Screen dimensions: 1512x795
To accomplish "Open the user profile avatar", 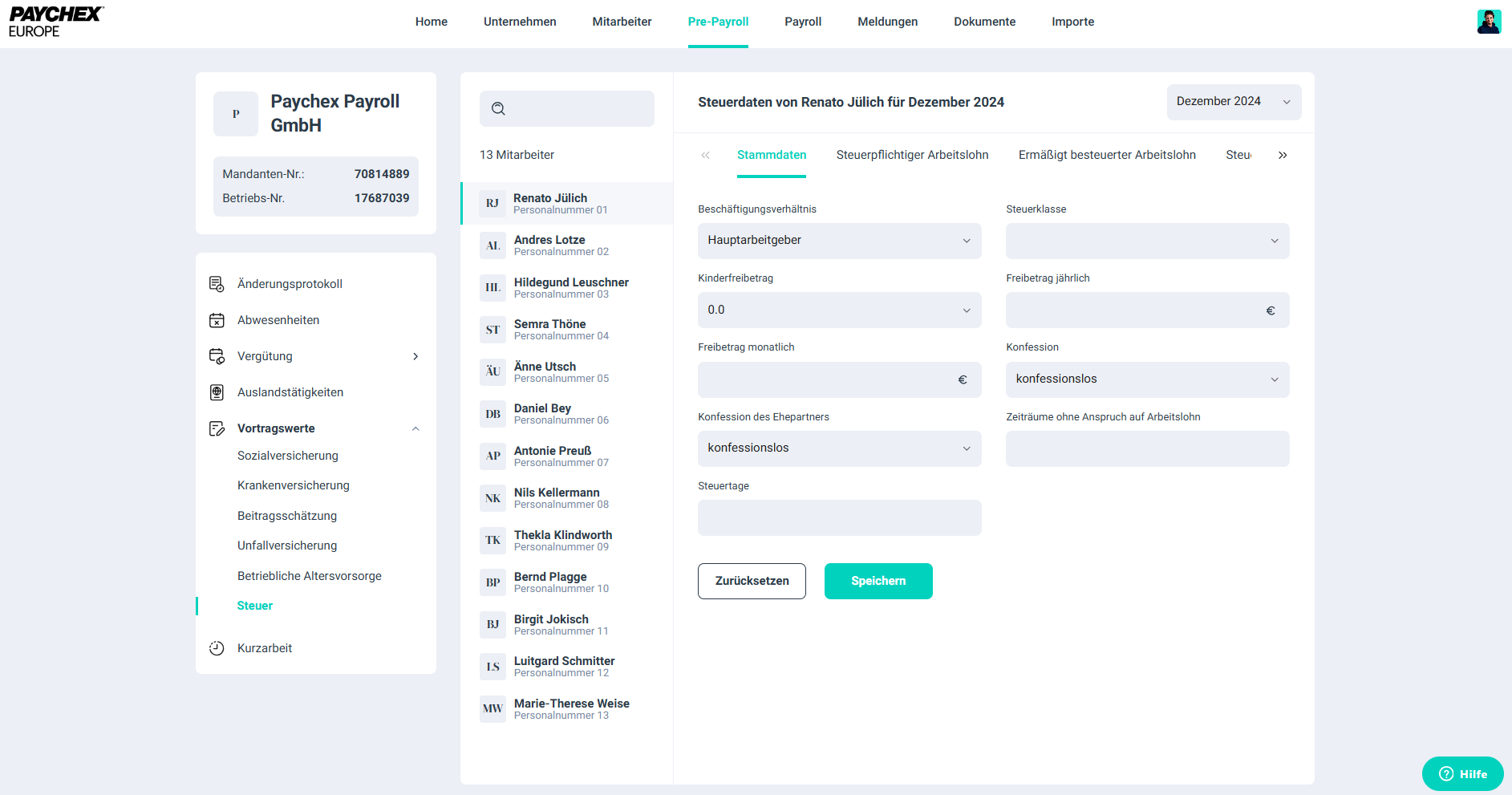I will pyautogui.click(x=1489, y=22).
